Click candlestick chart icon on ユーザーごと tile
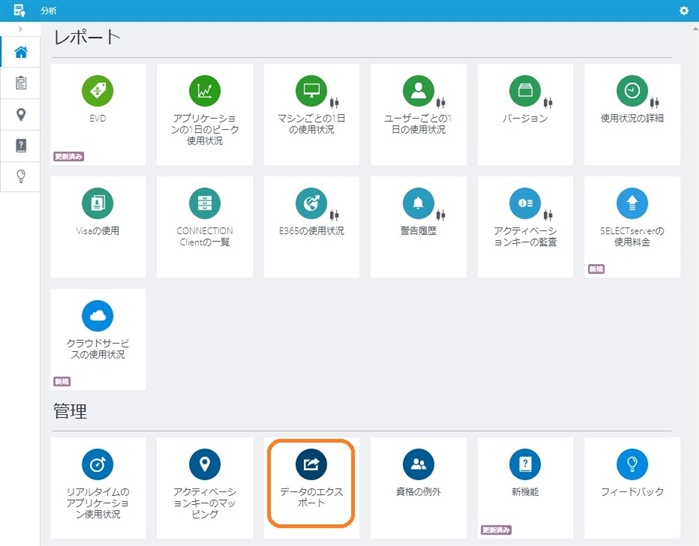The width and height of the screenshot is (699, 546). [441, 103]
